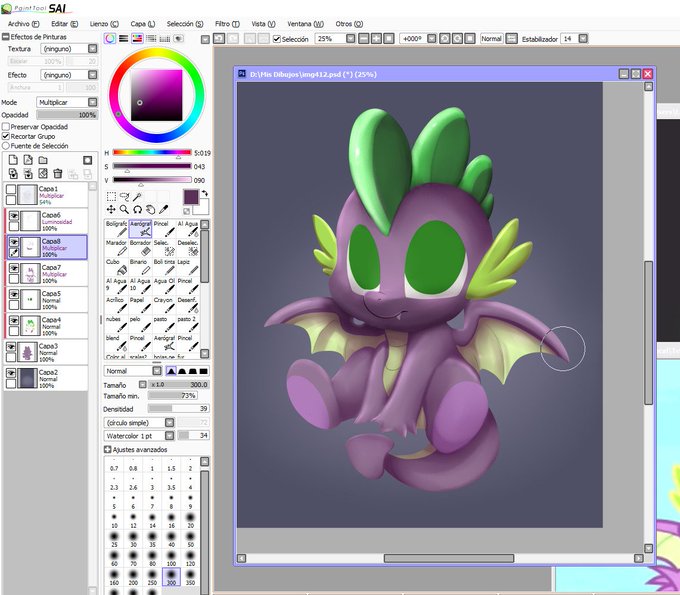Screen dimensions: 680x595
Task: Zoom out with the minus button
Action: [363, 39]
